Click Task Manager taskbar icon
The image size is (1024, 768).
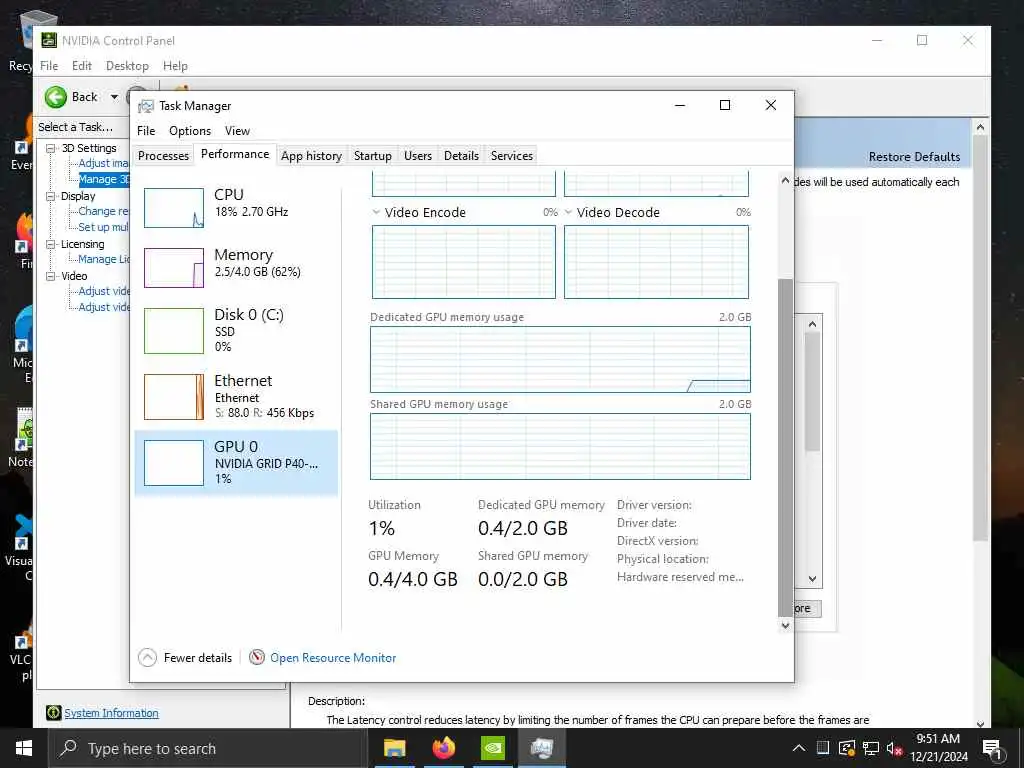tap(542, 748)
